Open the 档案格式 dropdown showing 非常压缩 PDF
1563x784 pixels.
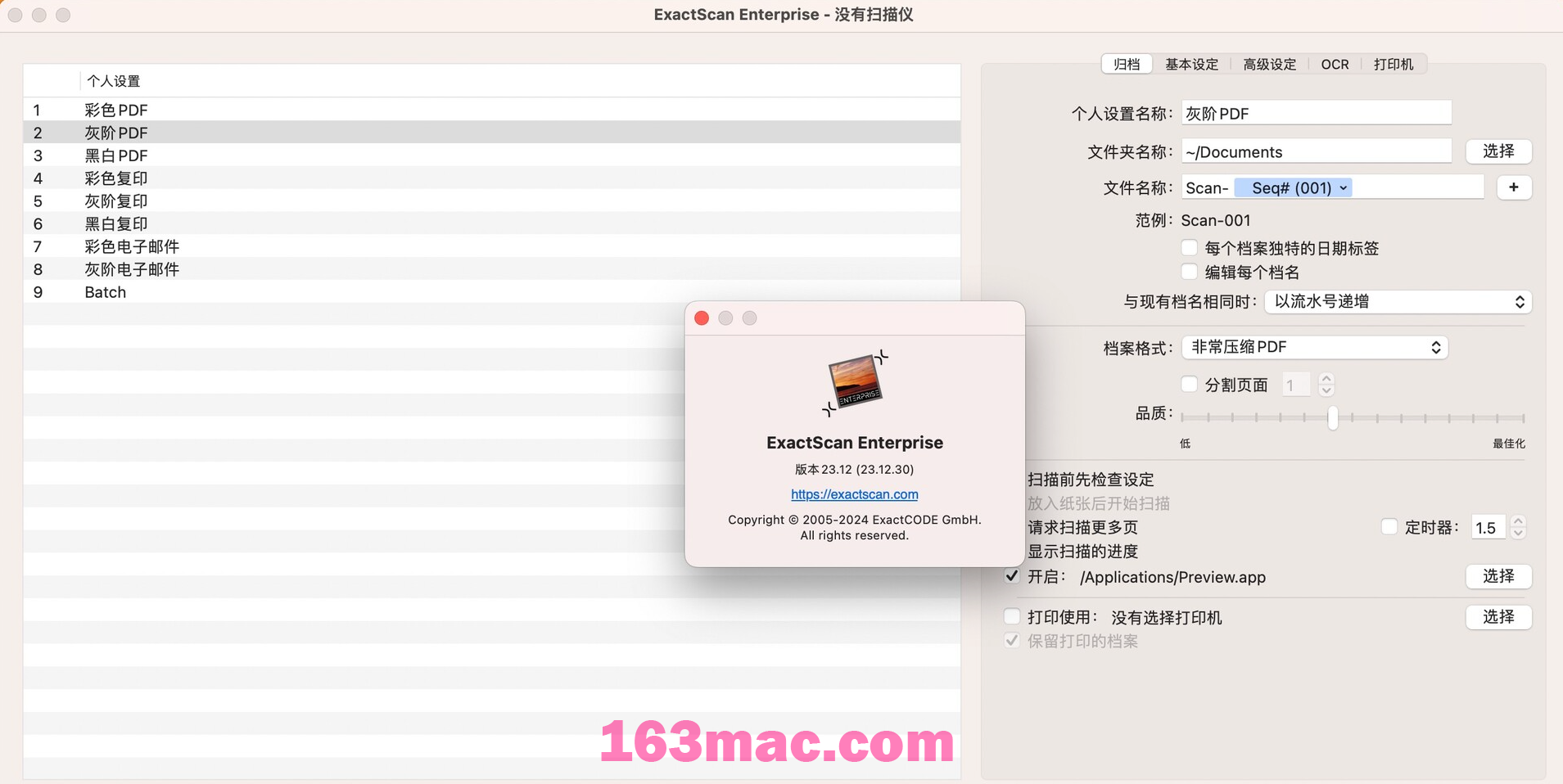click(x=1314, y=347)
